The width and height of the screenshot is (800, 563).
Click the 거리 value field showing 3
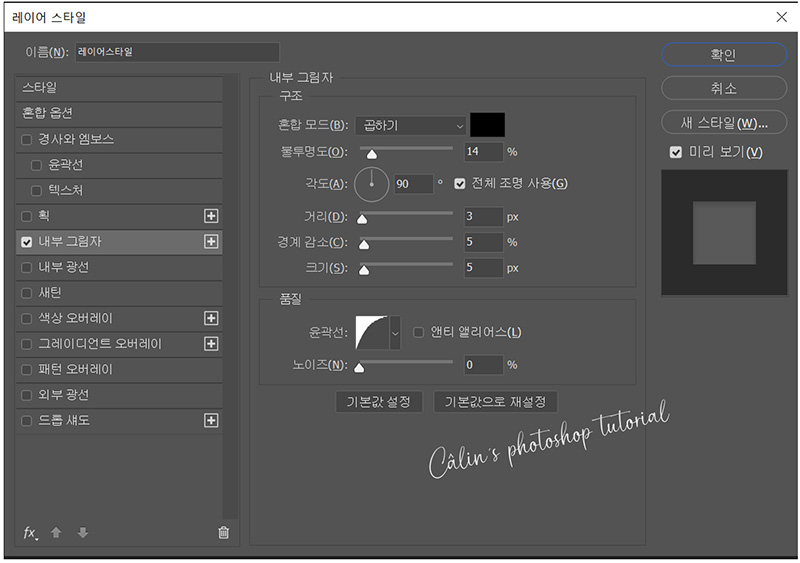click(x=483, y=216)
